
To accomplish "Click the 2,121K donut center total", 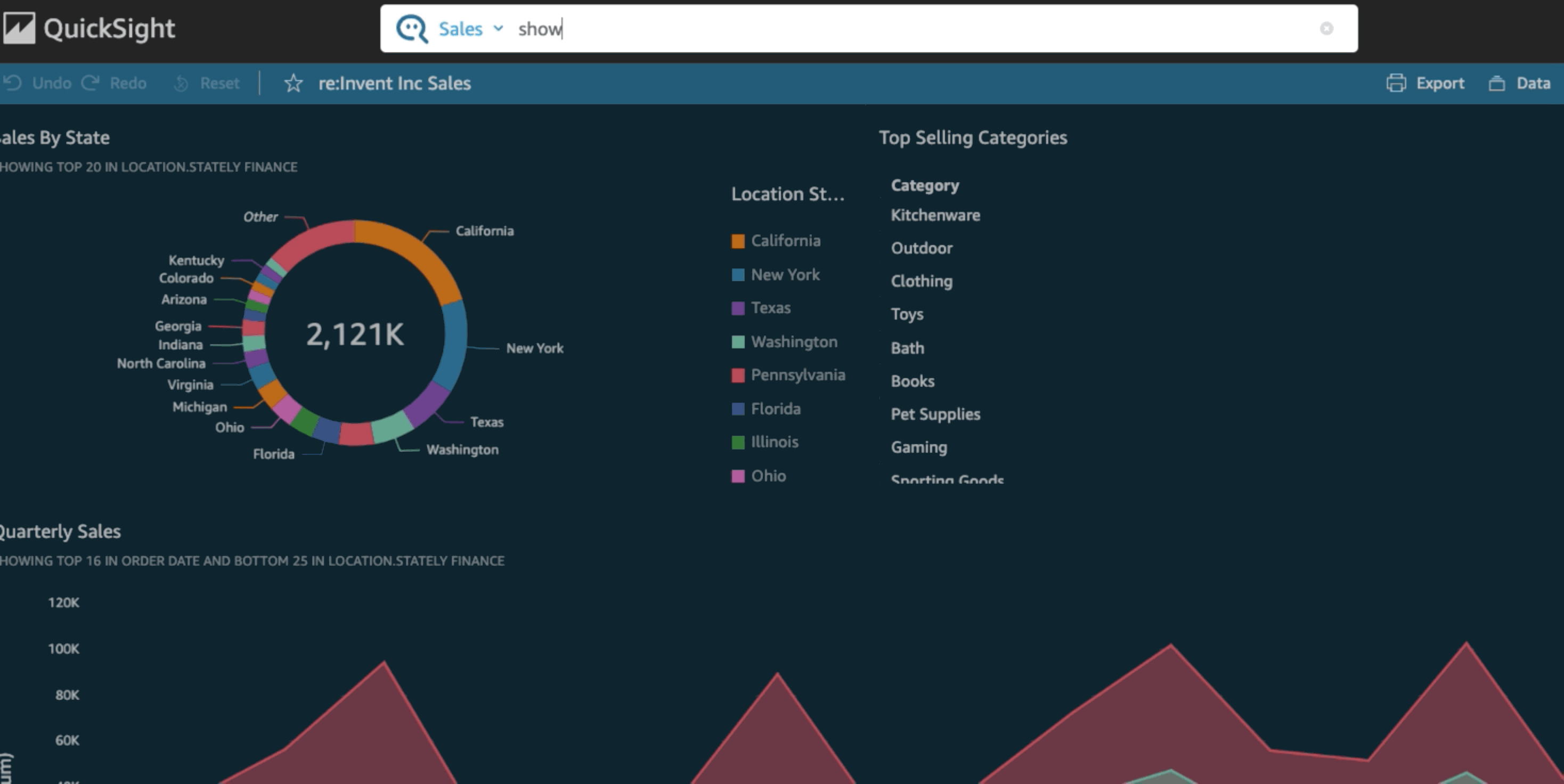I will pyautogui.click(x=355, y=334).
